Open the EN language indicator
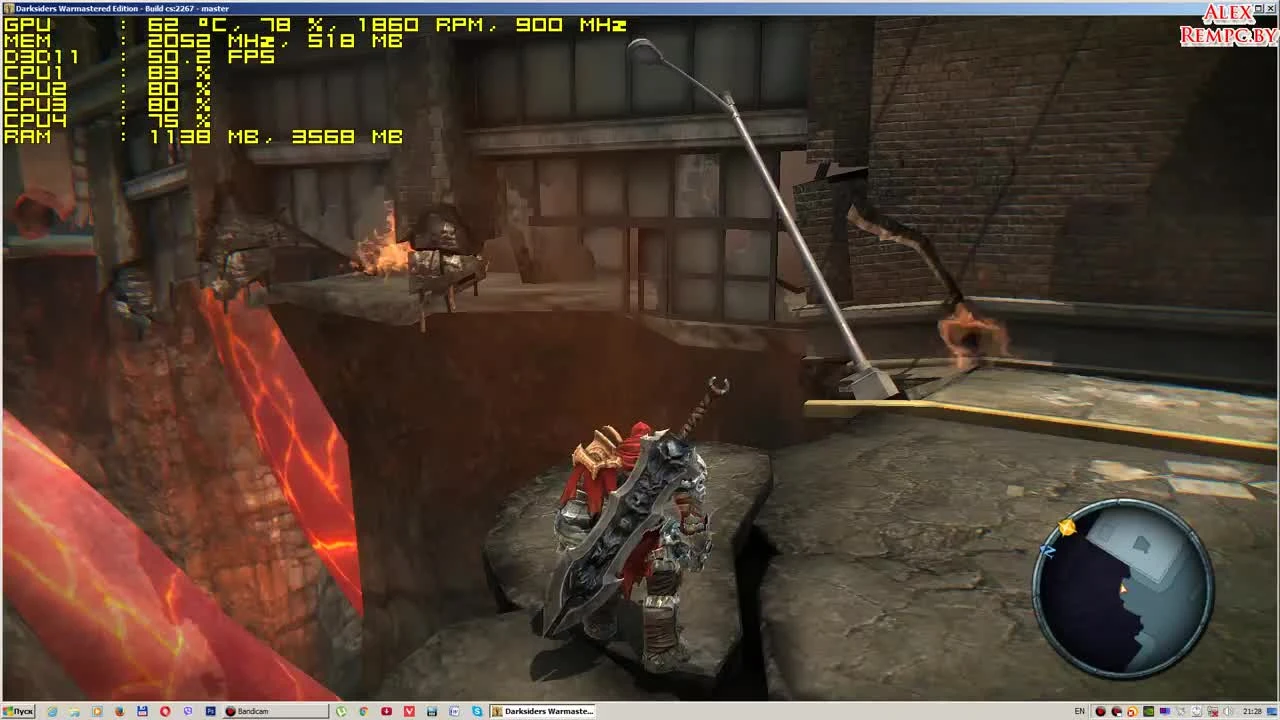This screenshot has width=1280, height=720. (x=1079, y=711)
